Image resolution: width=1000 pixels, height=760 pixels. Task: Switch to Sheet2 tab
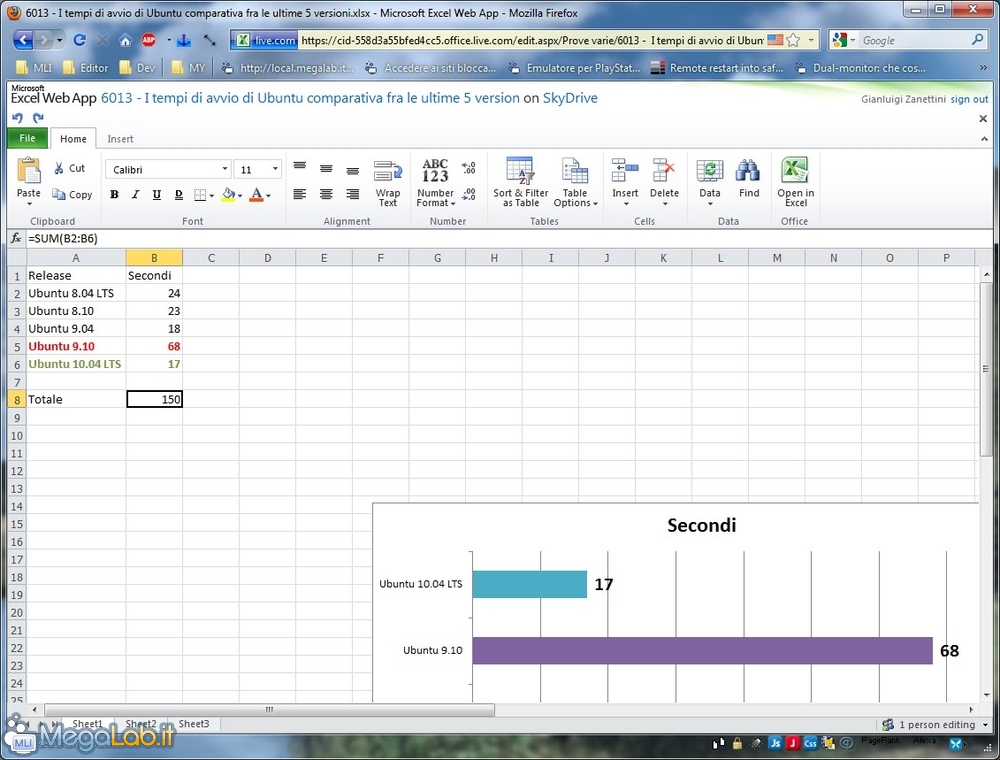pos(141,724)
